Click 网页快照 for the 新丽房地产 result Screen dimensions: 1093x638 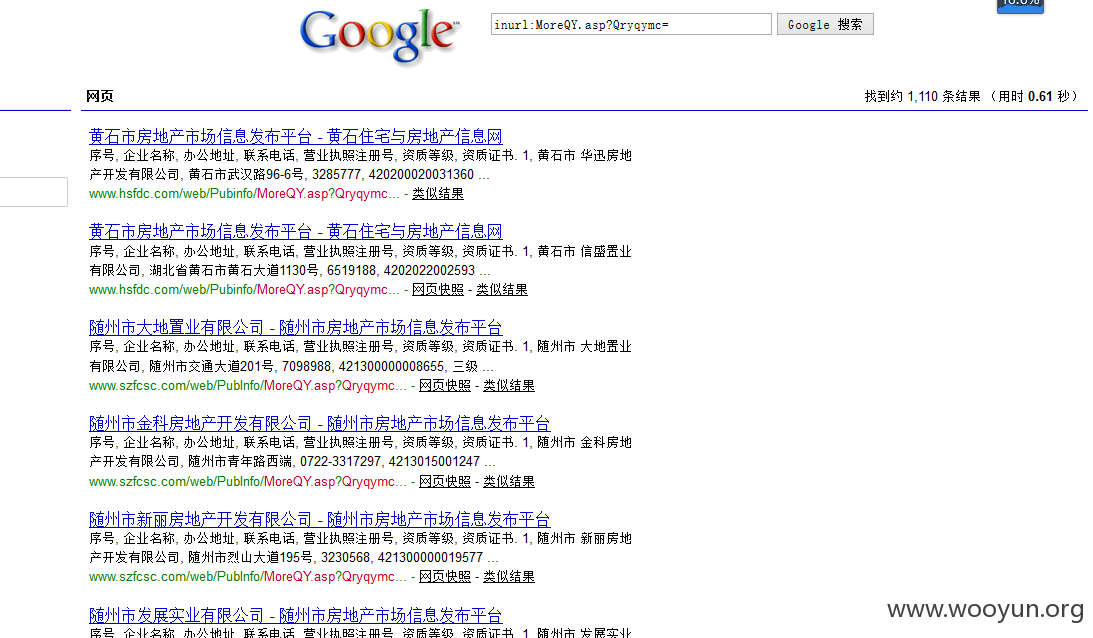click(x=445, y=577)
